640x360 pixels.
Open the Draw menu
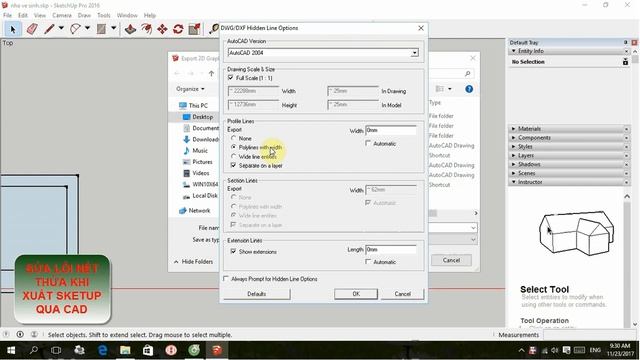tap(84, 15)
